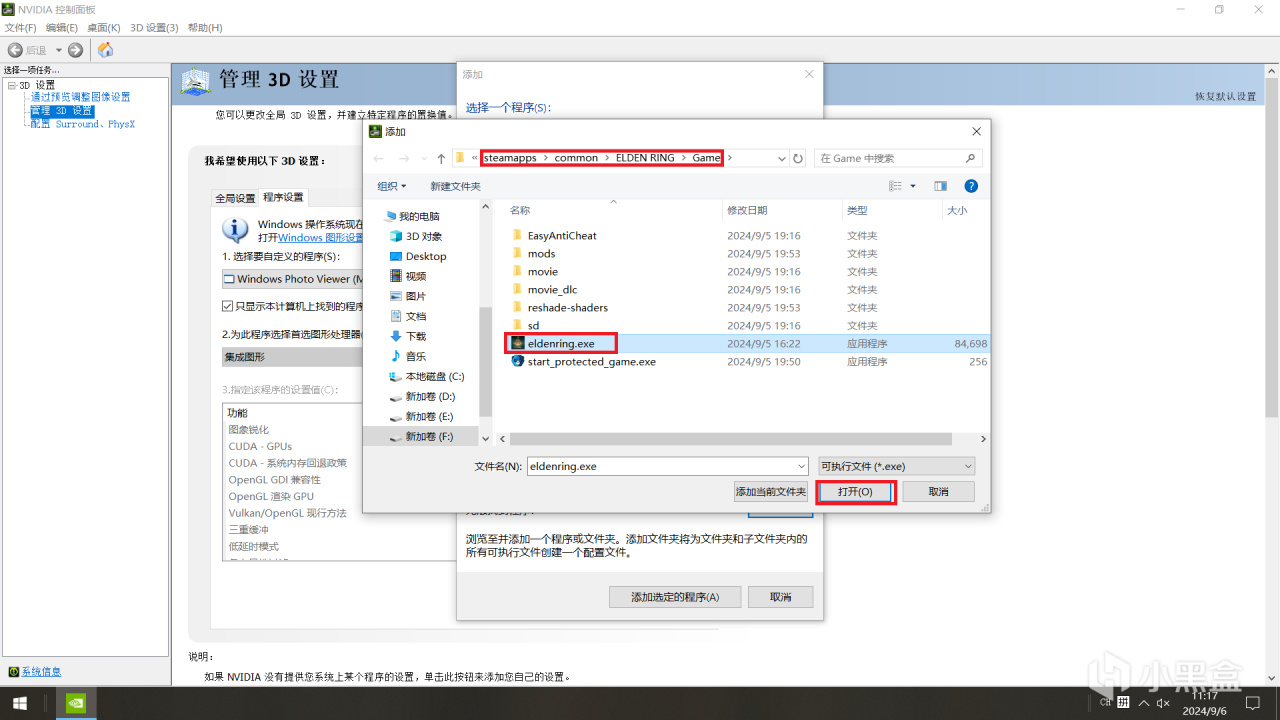Click the 添加选定的程序(A) button
1280x720 pixels.
675,597
